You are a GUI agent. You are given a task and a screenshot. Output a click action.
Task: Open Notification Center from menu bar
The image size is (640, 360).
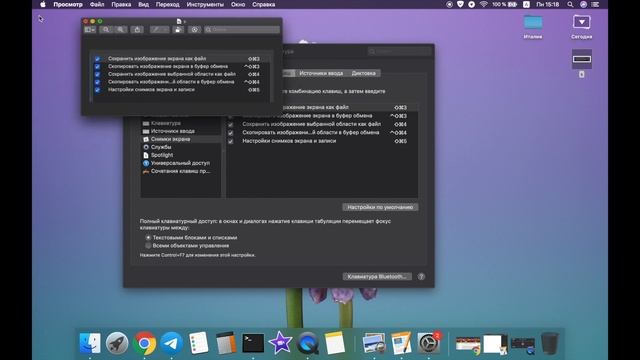[x=596, y=4]
